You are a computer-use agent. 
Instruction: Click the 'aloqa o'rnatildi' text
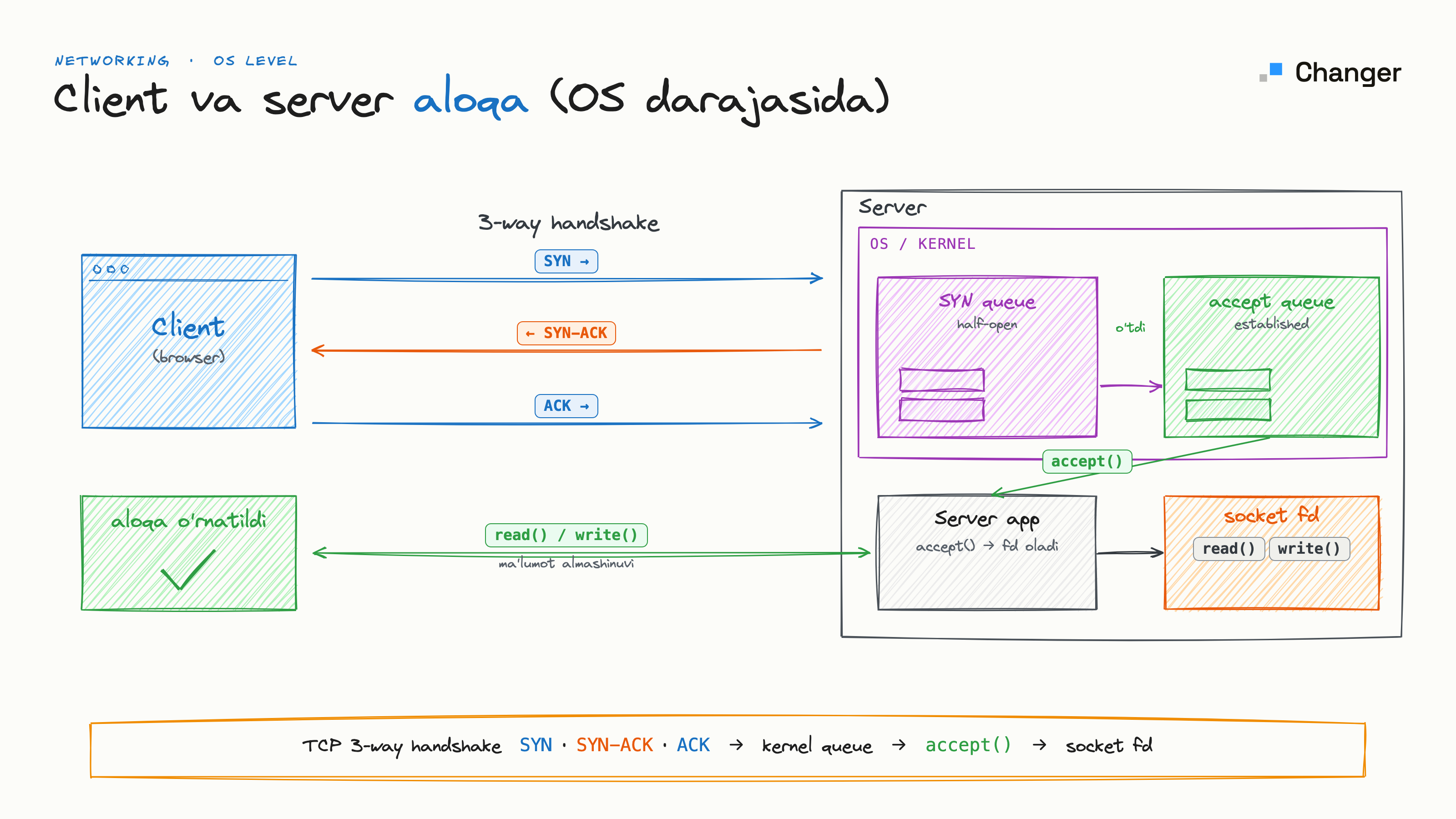(x=188, y=520)
